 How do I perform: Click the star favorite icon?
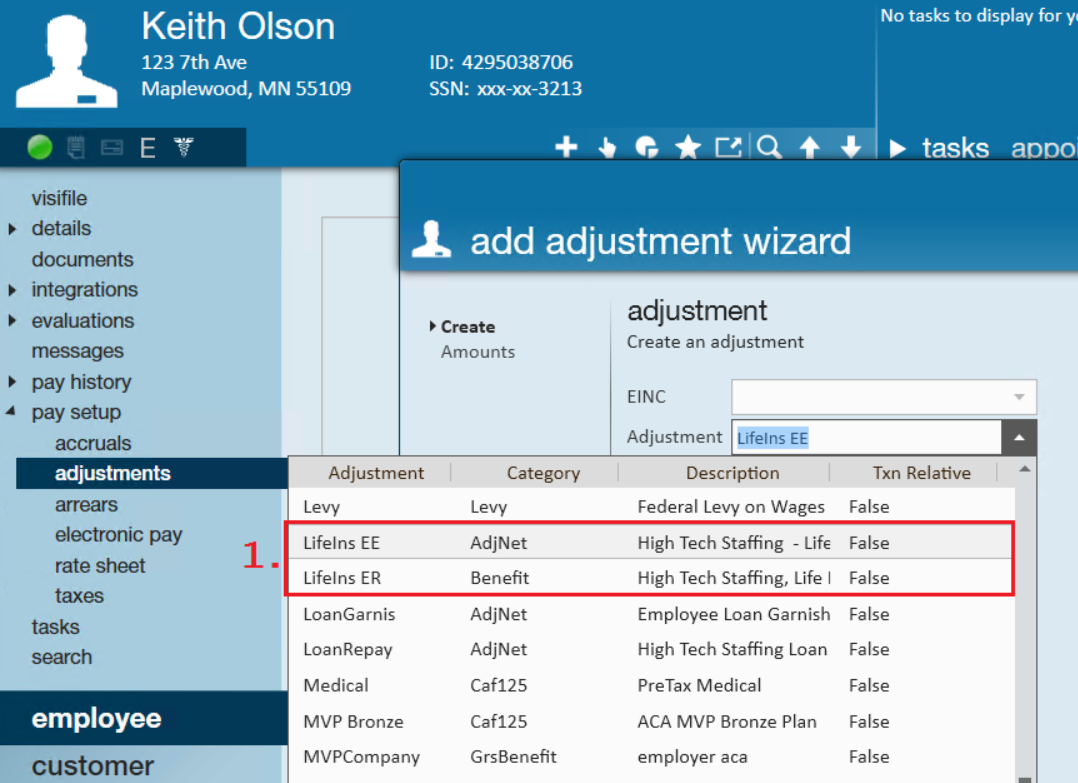pyautogui.click(x=688, y=146)
